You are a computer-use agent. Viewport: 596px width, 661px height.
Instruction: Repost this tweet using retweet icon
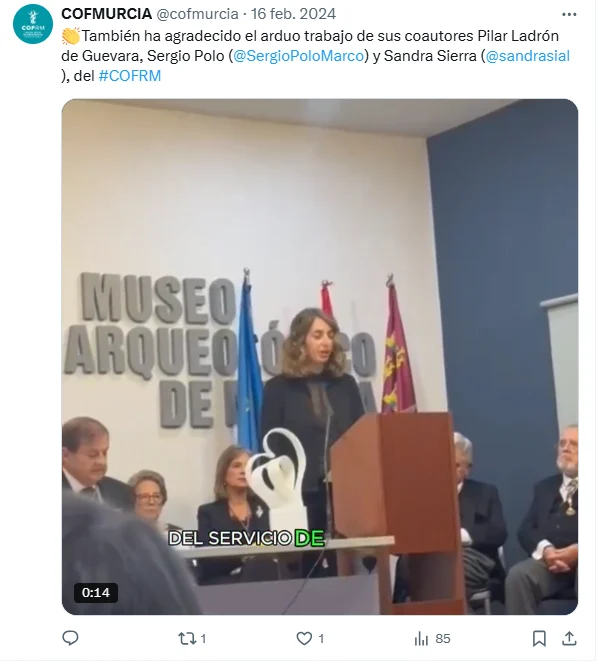tap(186, 639)
